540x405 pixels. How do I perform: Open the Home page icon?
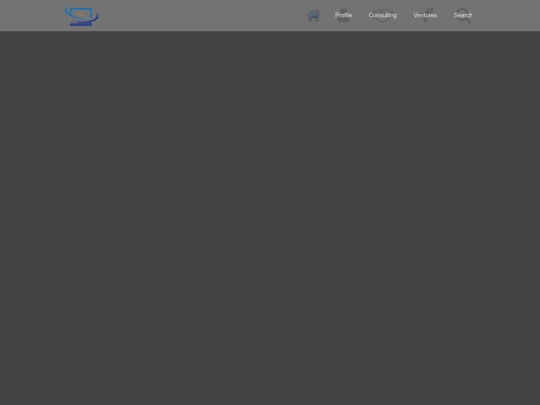point(313,15)
